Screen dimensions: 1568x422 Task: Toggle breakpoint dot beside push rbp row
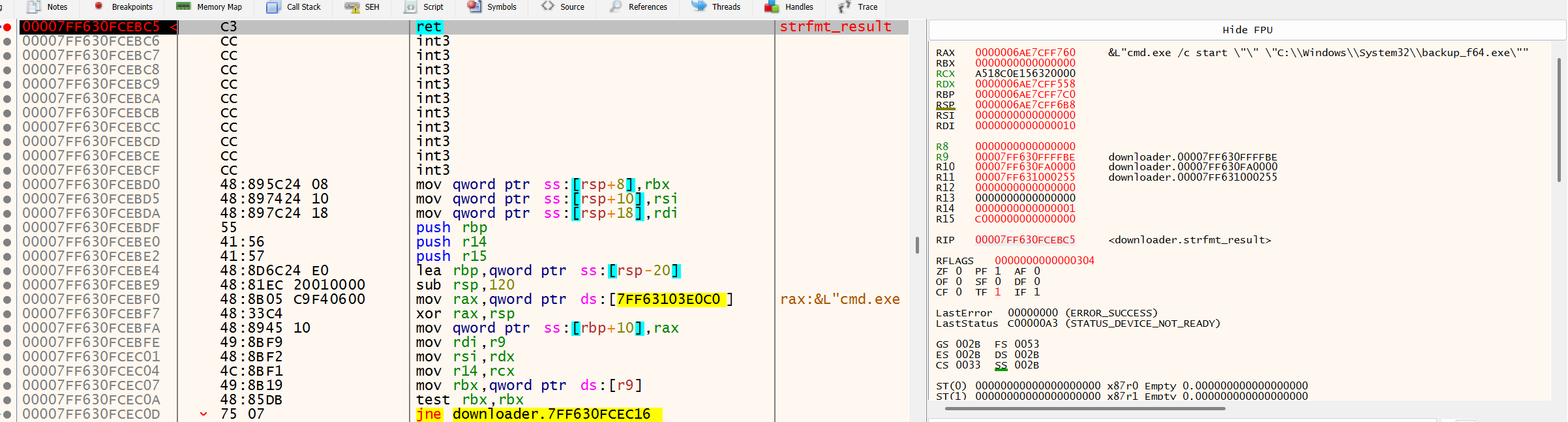tap(7, 228)
